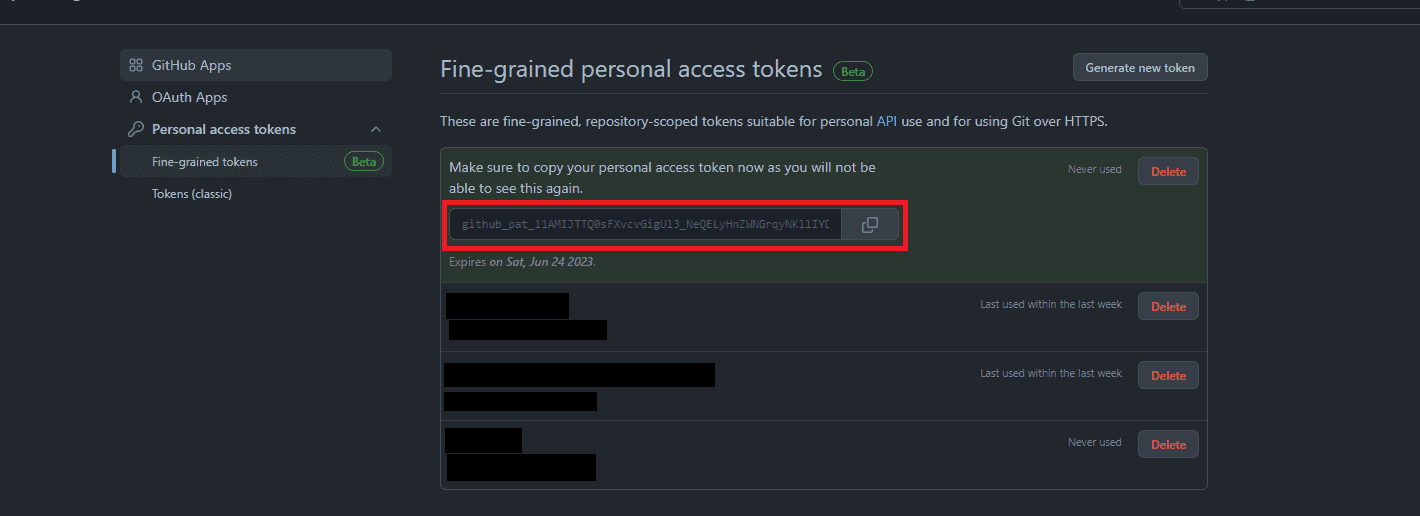Follow the API link in the description
This screenshot has width=1420, height=516.
[886, 121]
